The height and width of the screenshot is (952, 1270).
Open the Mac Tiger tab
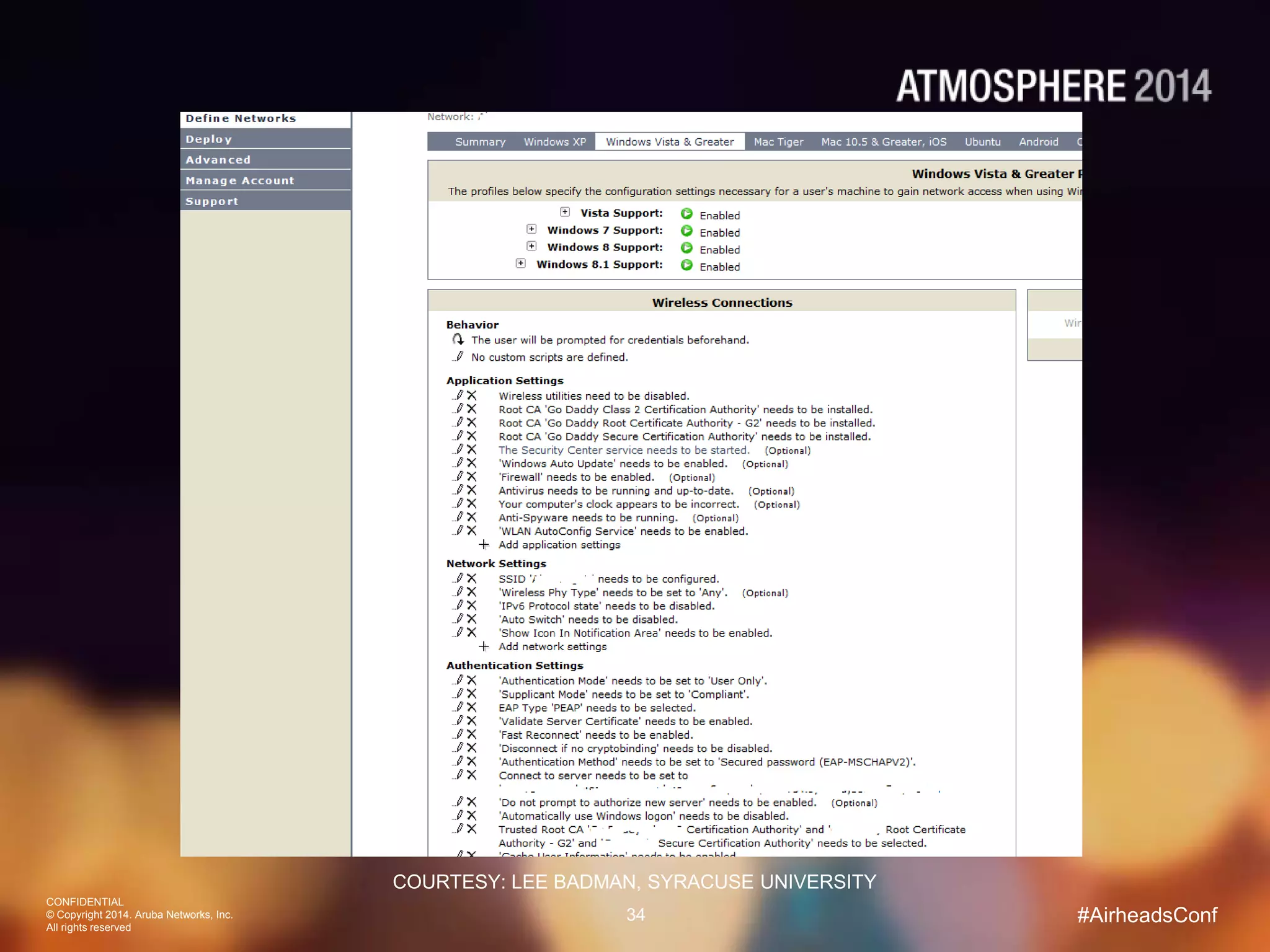[778, 142]
